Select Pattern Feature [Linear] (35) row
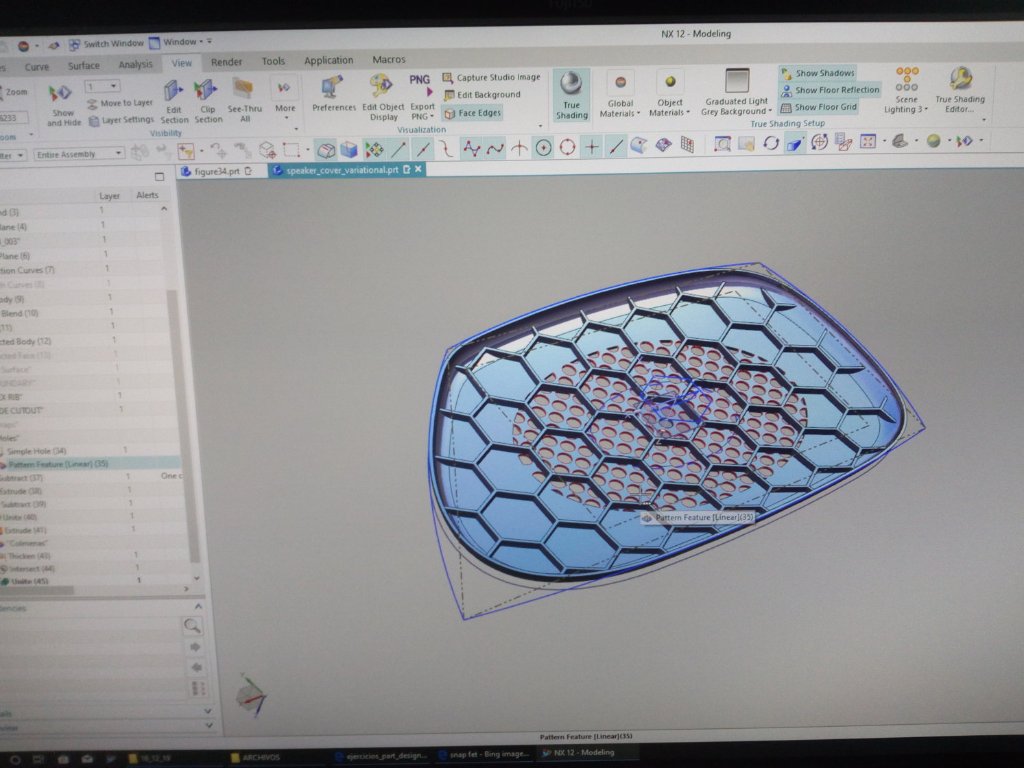This screenshot has height=768, width=1024. click(x=90, y=464)
